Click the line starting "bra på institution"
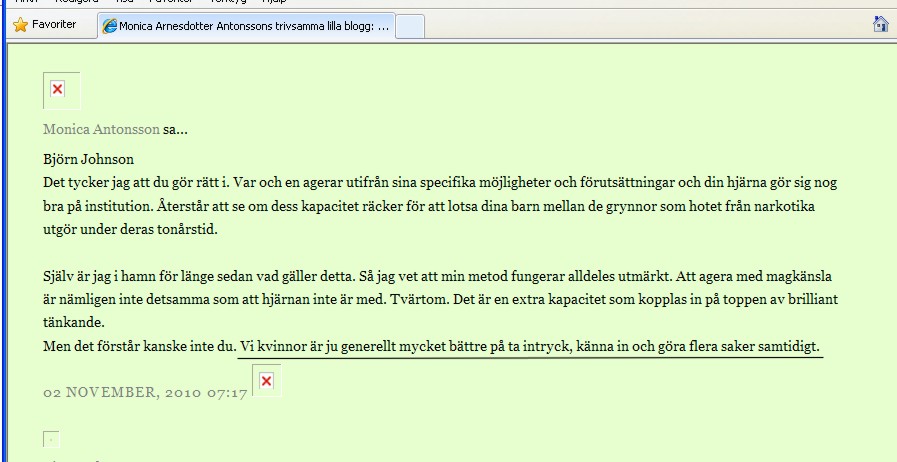897x462 pixels. tap(428, 206)
